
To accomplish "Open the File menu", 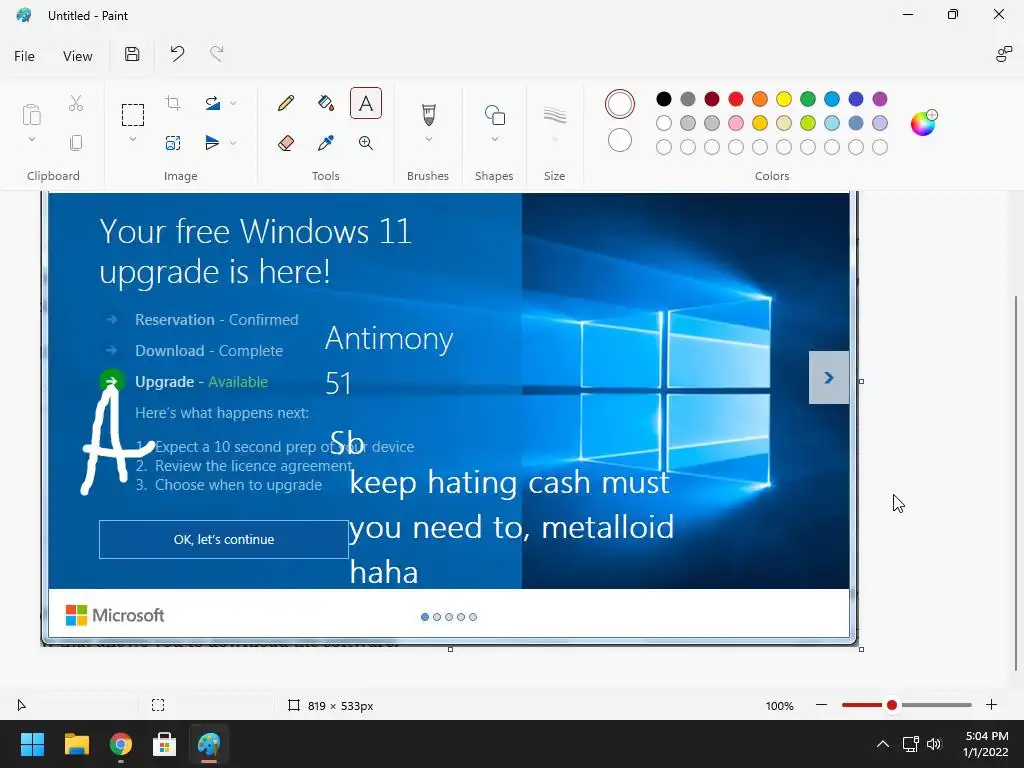I will 24,56.
